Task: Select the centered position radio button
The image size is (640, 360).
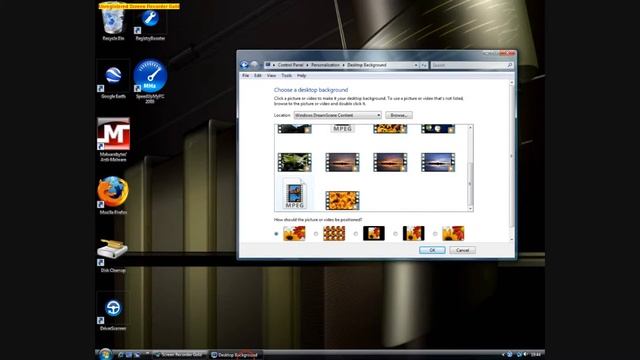Action: (x=356, y=234)
